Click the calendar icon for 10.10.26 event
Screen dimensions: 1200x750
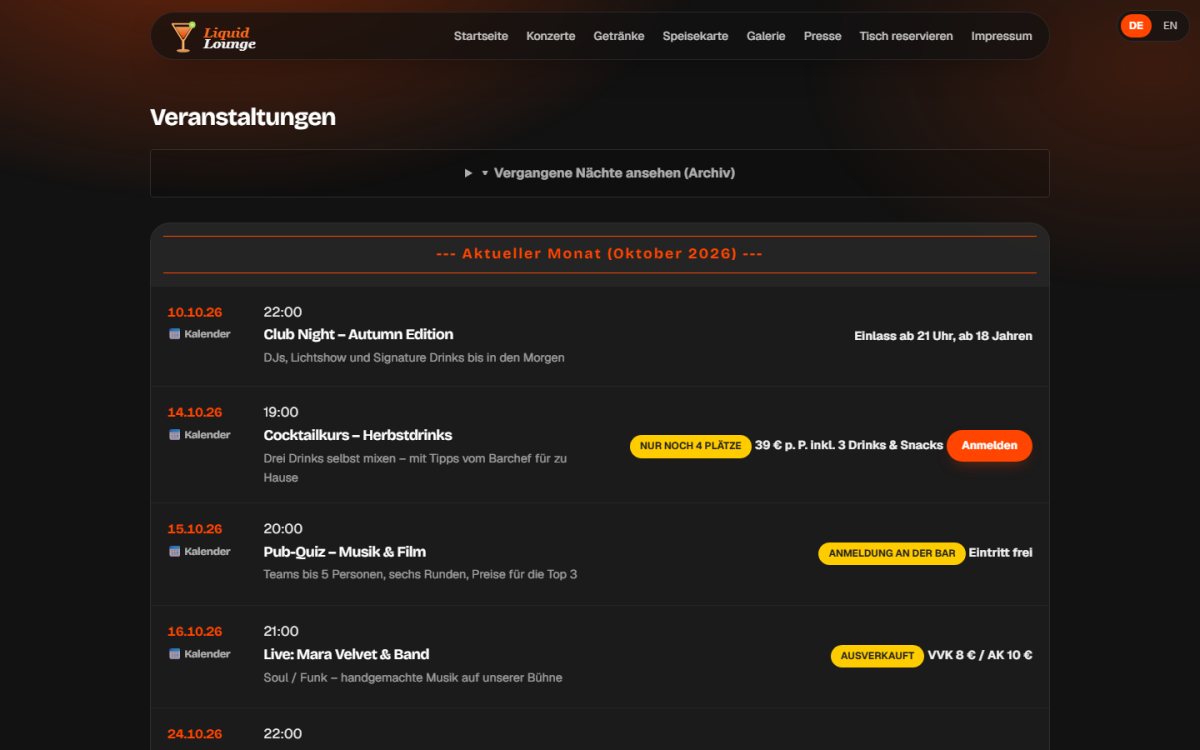pyautogui.click(x=174, y=334)
